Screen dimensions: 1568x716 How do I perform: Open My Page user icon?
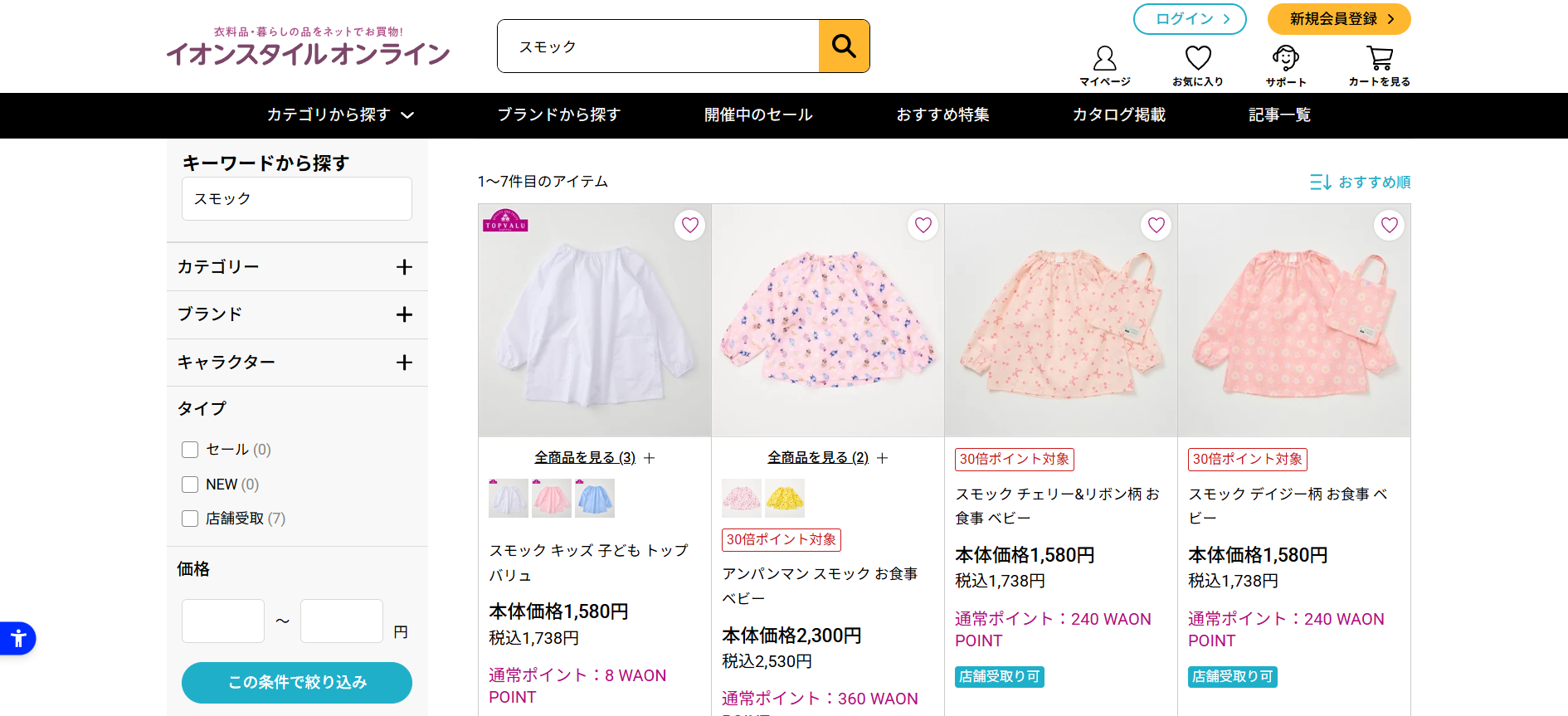click(x=1104, y=66)
